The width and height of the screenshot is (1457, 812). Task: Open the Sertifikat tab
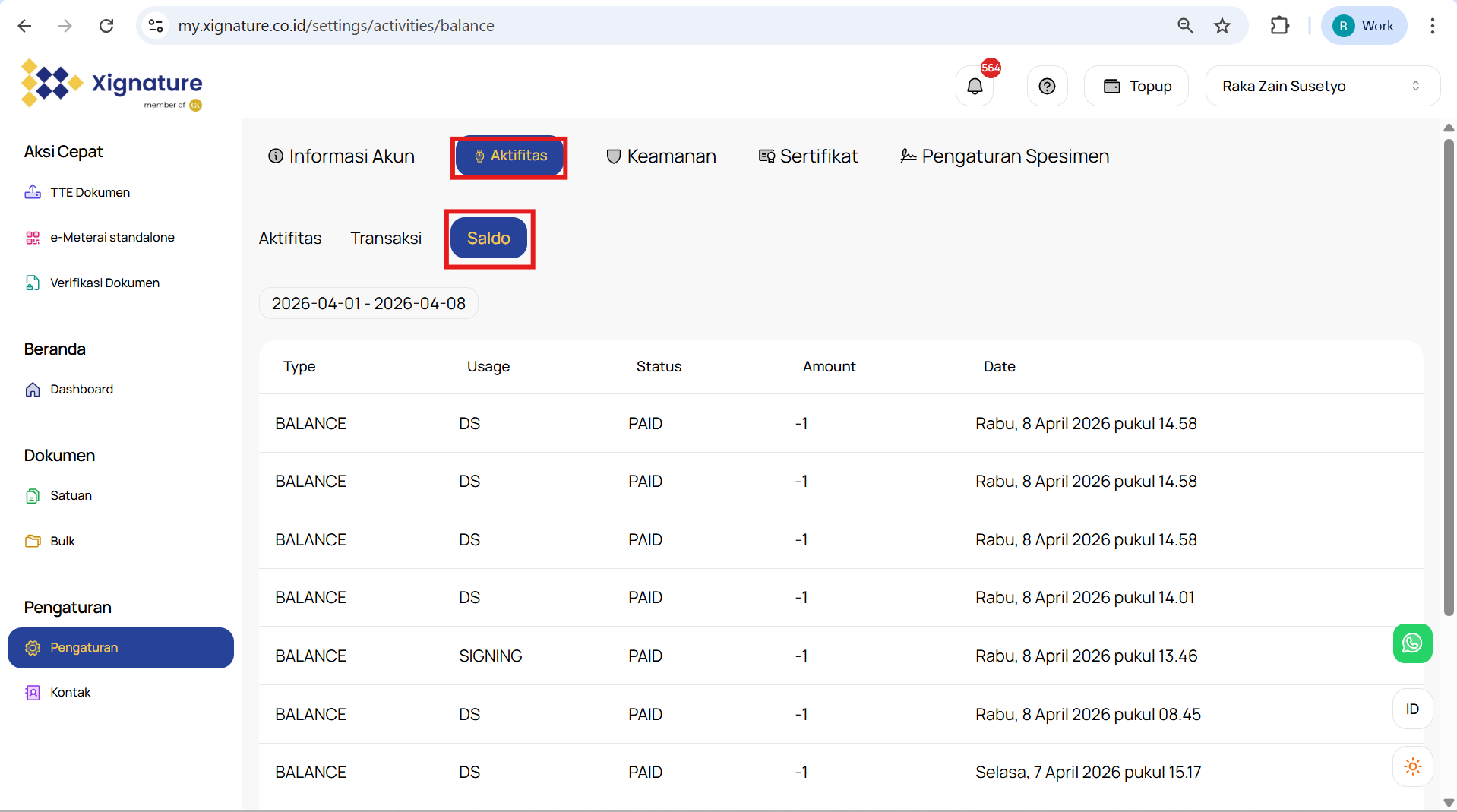point(808,156)
